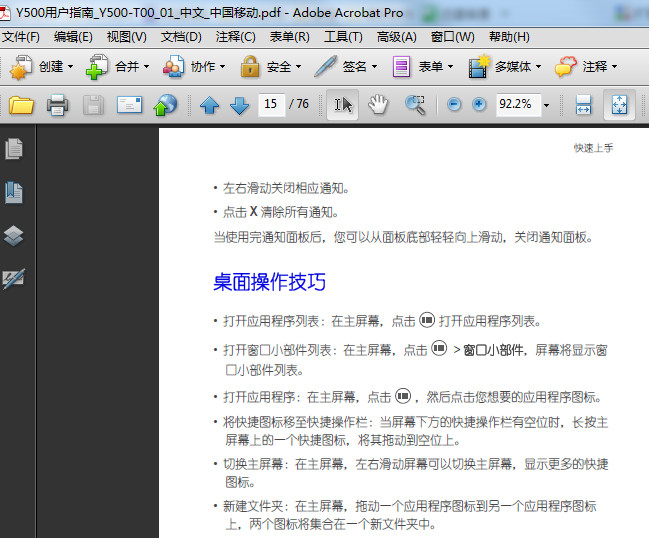
Task: Click the line 左右滑动关闭相应通知
Action: (x=286, y=189)
